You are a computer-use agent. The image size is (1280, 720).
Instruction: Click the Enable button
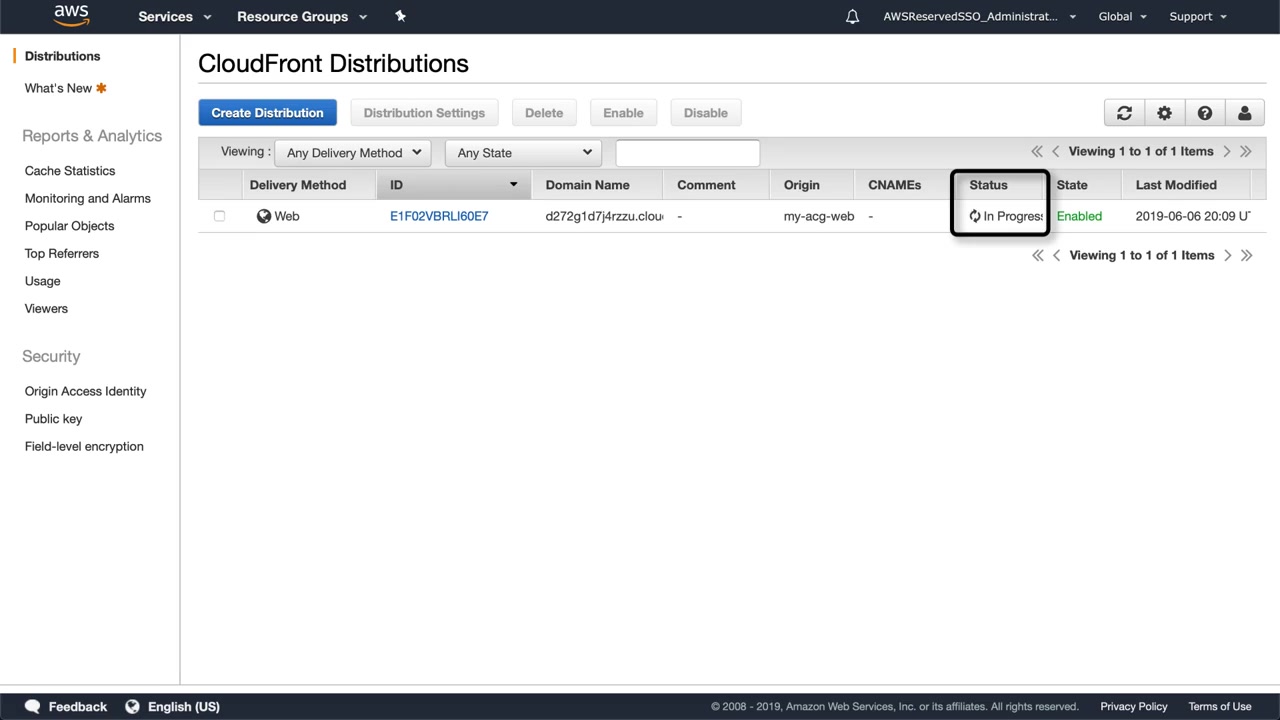point(623,113)
